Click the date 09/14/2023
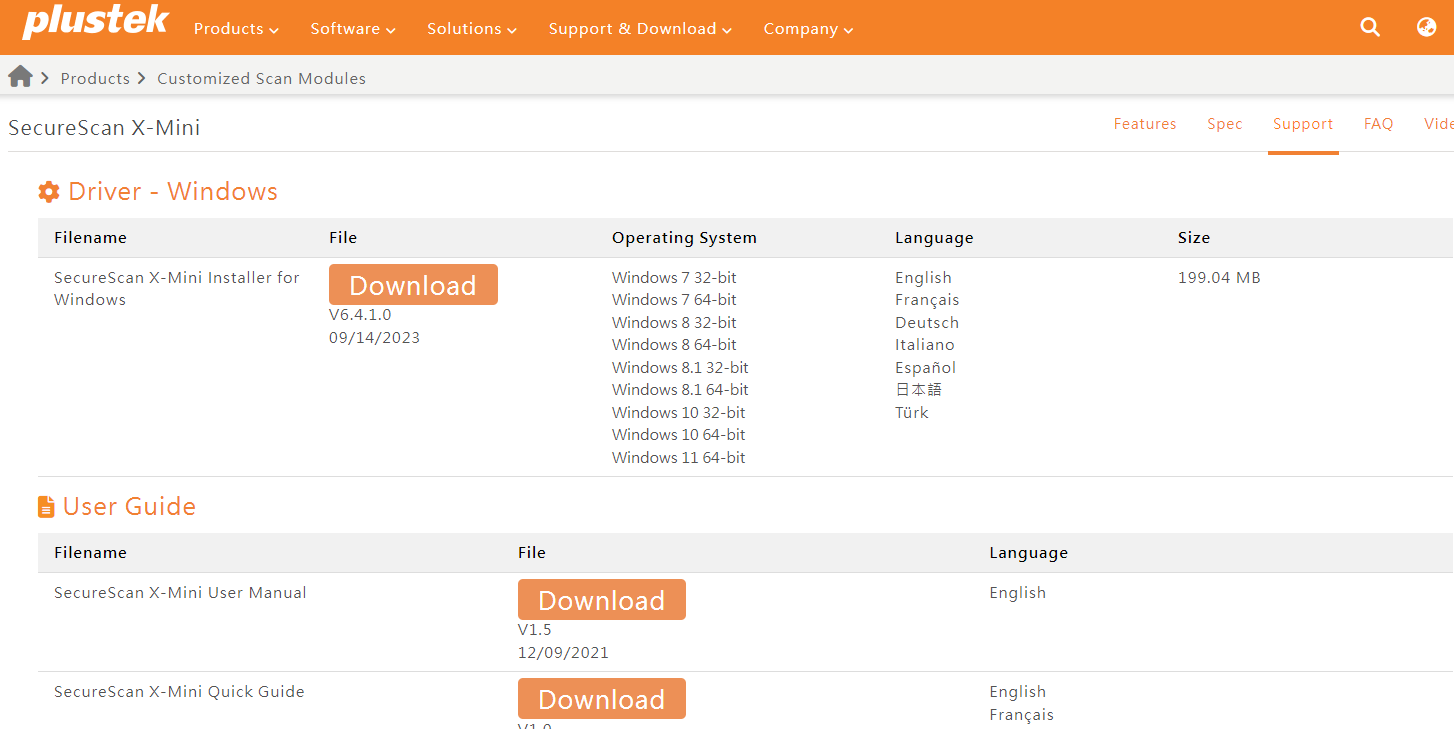This screenshot has height=729, width=1454. pyautogui.click(x=374, y=338)
